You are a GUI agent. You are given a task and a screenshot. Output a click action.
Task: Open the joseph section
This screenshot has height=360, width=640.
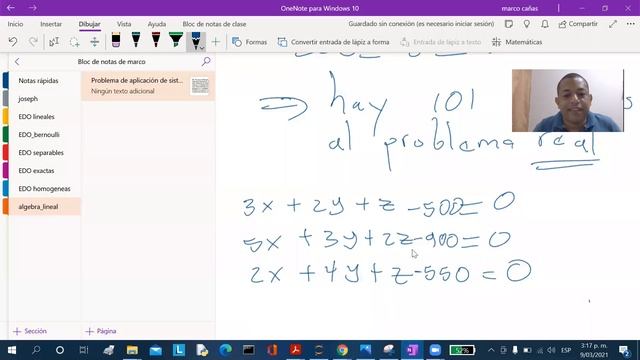(x=44, y=99)
